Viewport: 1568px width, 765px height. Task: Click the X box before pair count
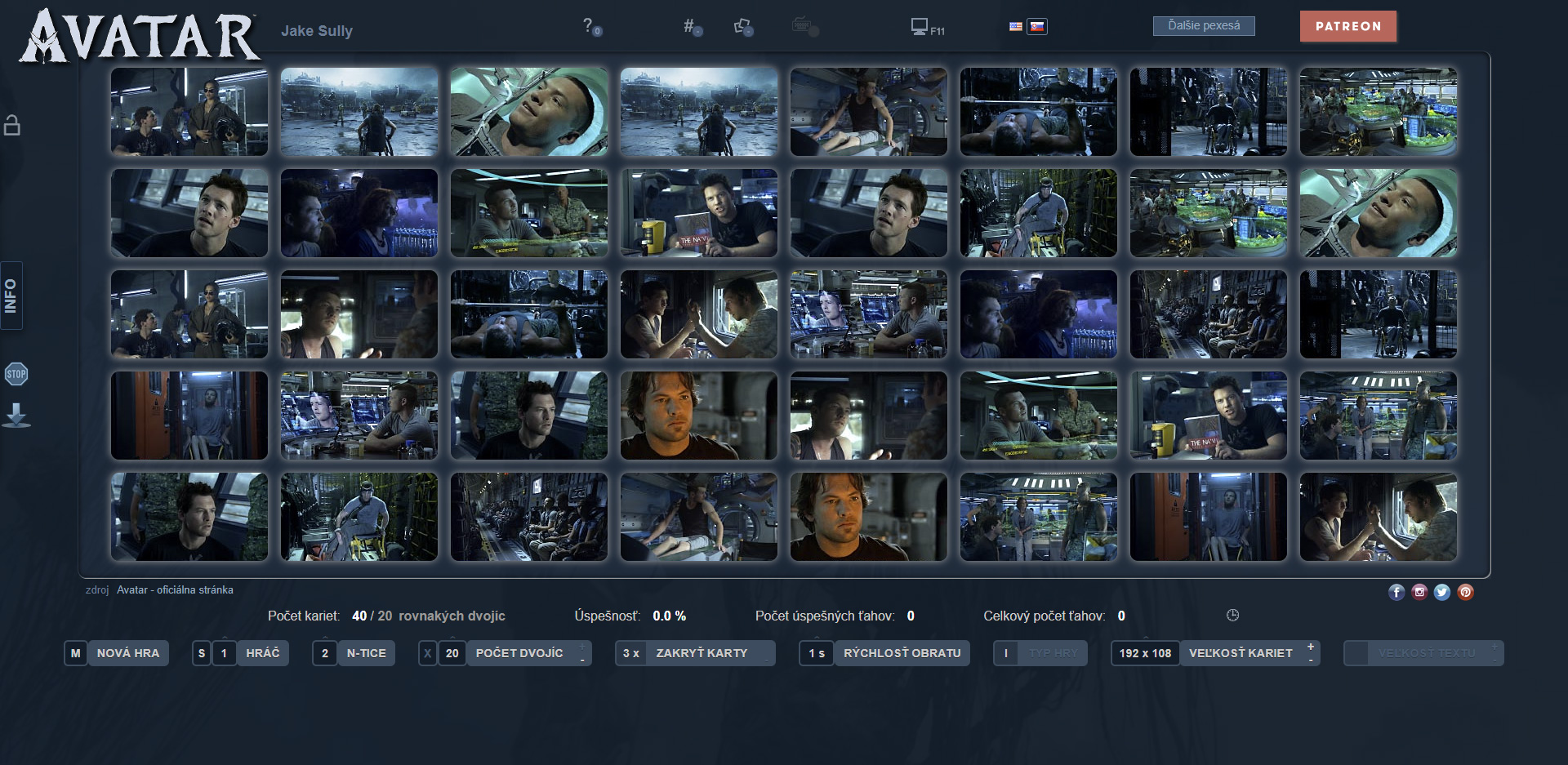pyautogui.click(x=427, y=653)
